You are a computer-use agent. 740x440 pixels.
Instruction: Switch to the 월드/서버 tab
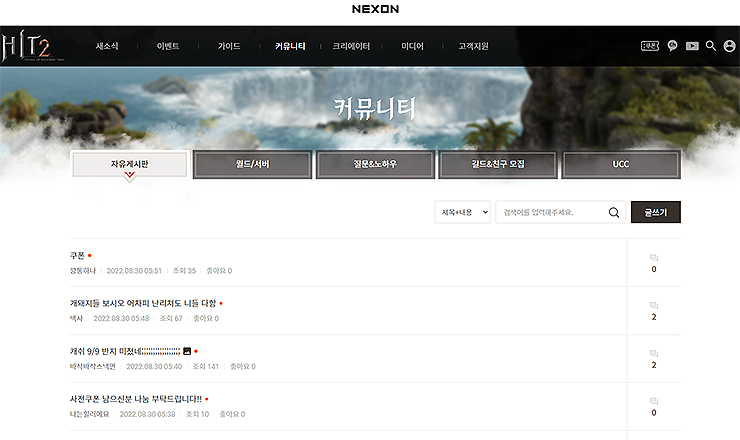point(252,164)
